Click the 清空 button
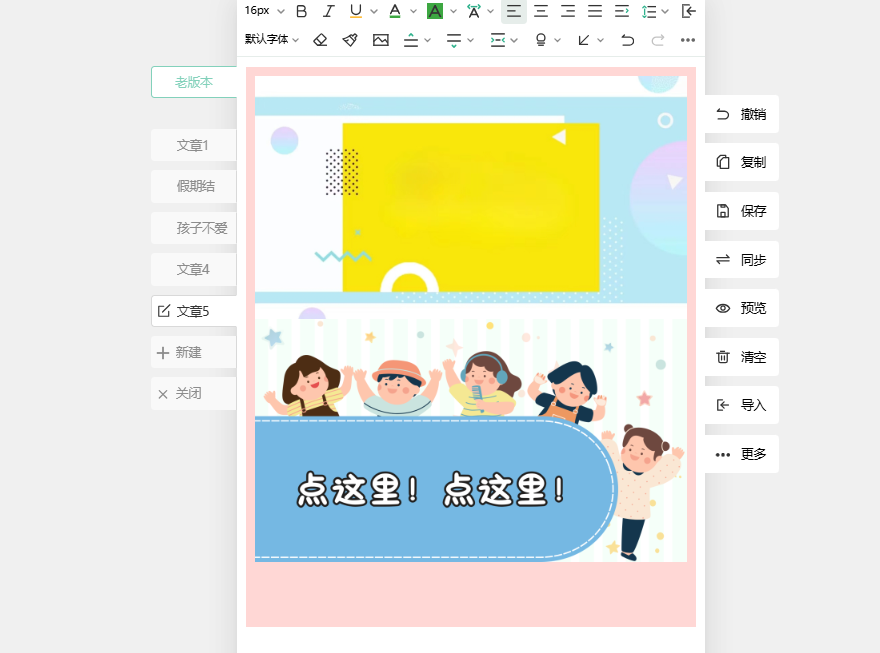Viewport: 880px width, 653px height. click(x=741, y=357)
